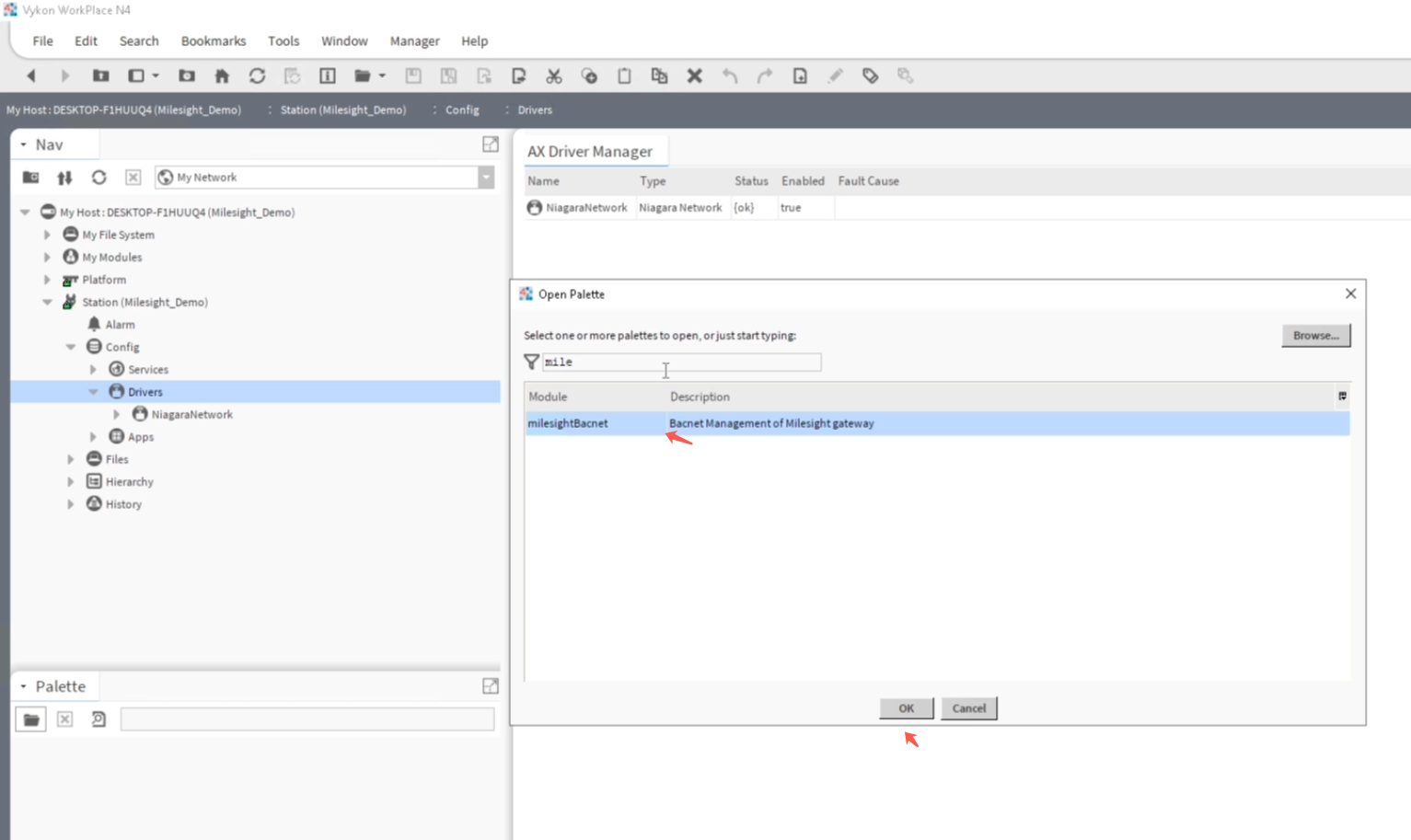Open the File menu

43,41
